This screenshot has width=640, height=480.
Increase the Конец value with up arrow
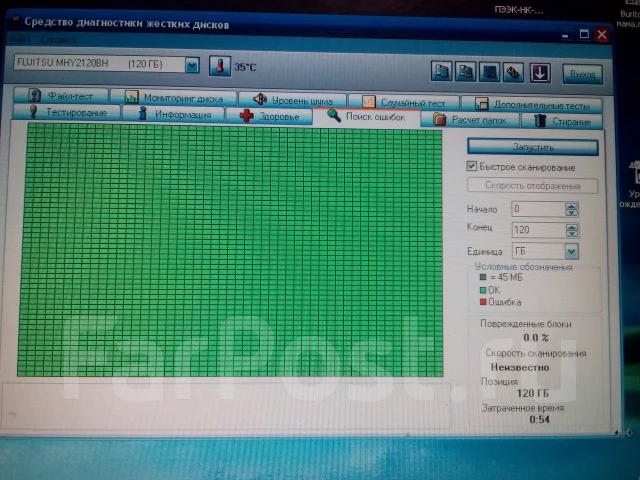click(x=572, y=227)
